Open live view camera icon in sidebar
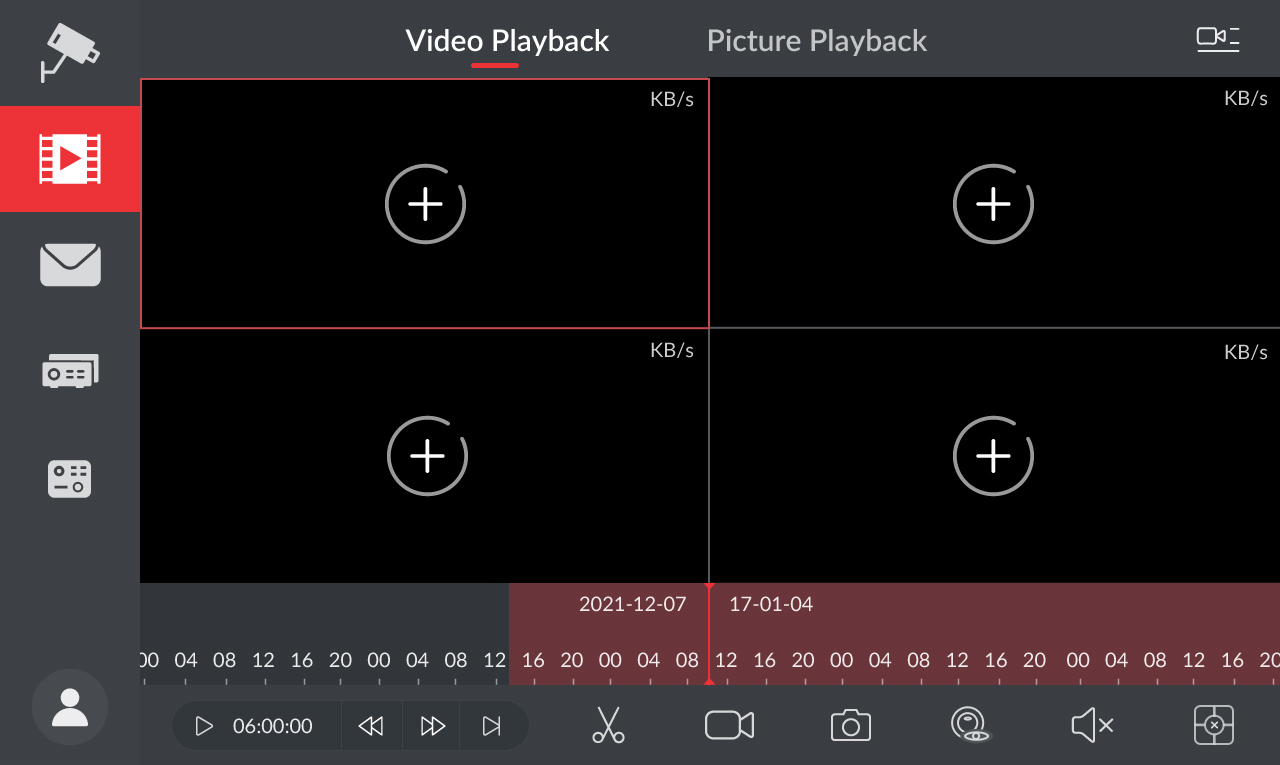1280x765 pixels. [x=69, y=51]
